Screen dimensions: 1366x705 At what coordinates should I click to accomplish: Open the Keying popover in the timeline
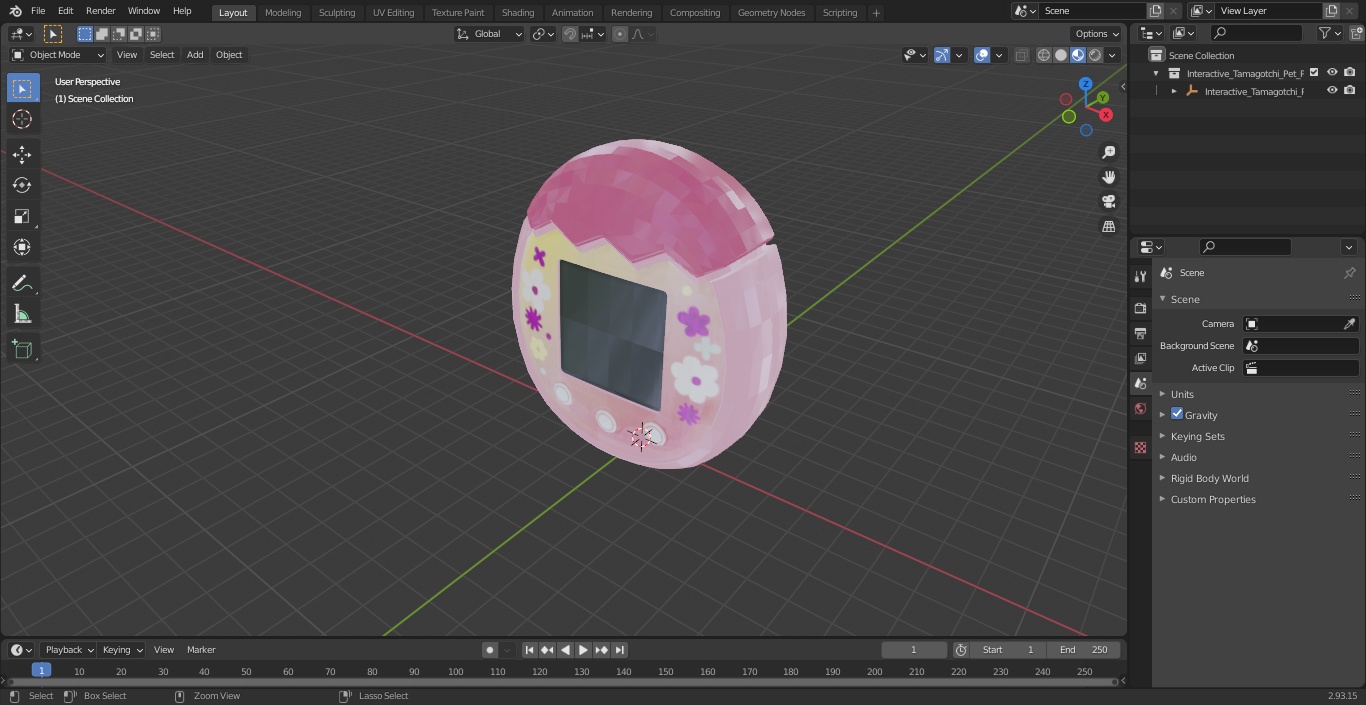point(122,650)
